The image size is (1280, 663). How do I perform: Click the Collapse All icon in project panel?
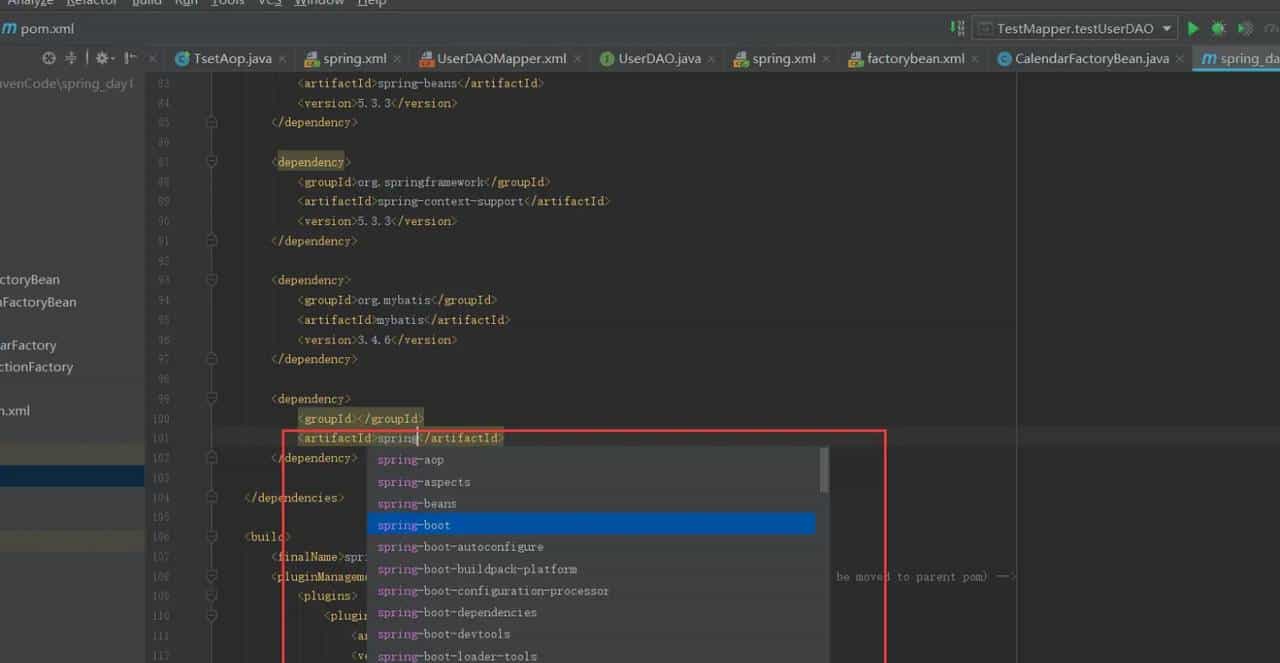71,59
